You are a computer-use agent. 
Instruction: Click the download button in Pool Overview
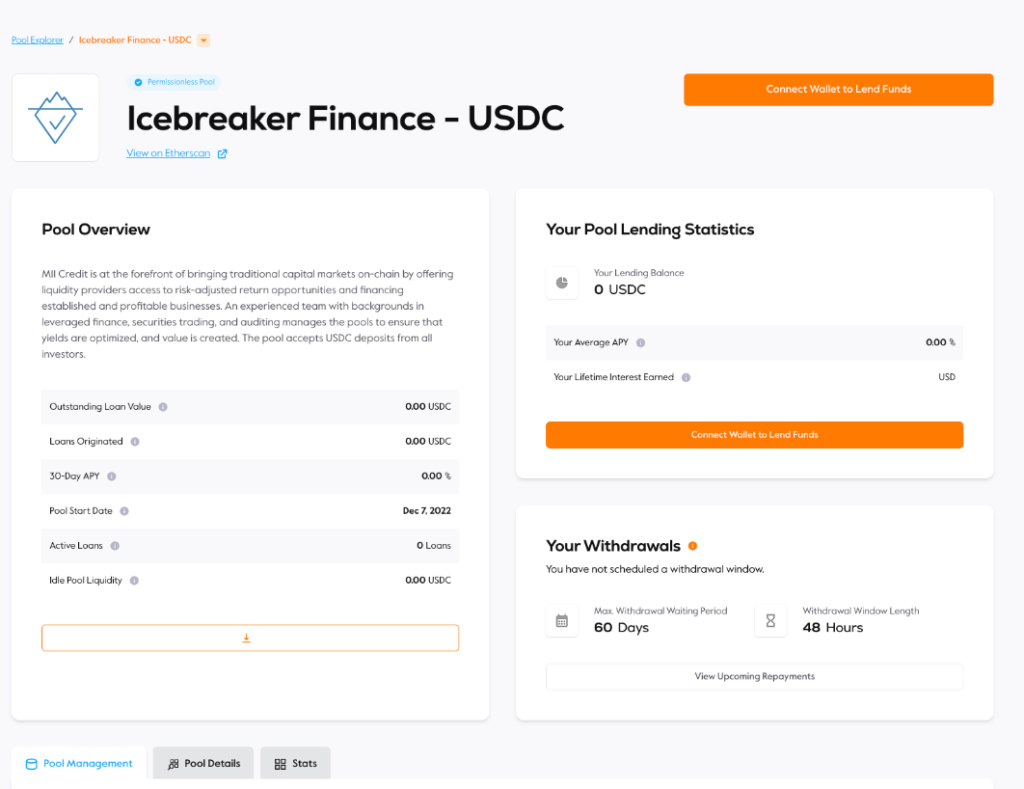coord(250,637)
